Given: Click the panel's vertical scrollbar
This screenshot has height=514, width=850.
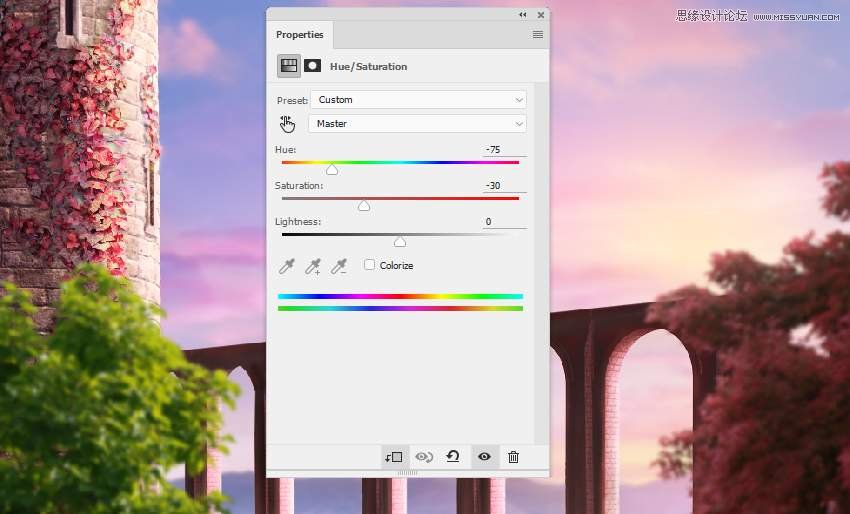Looking at the screenshot, I should [541, 264].
